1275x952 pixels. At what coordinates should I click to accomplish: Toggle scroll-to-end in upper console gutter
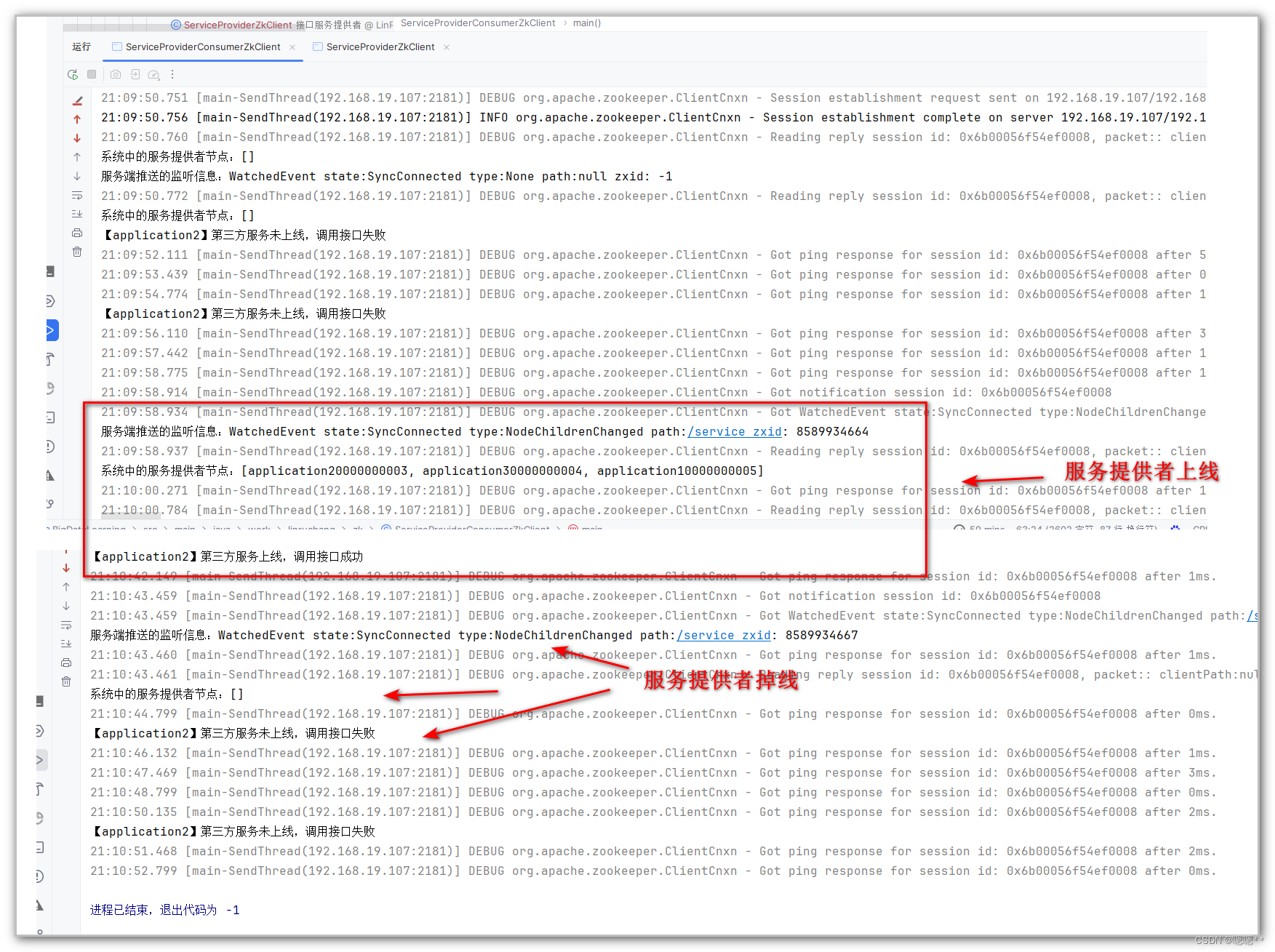click(x=77, y=214)
